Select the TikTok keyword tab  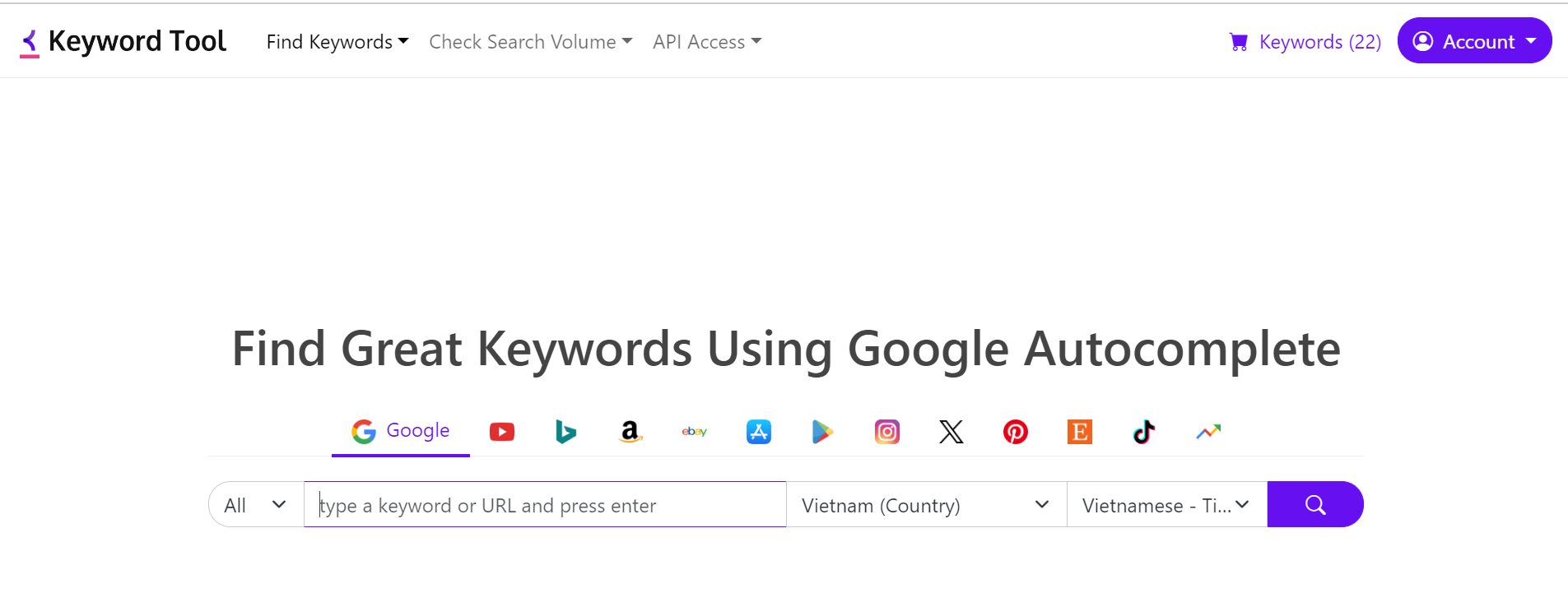1143,432
